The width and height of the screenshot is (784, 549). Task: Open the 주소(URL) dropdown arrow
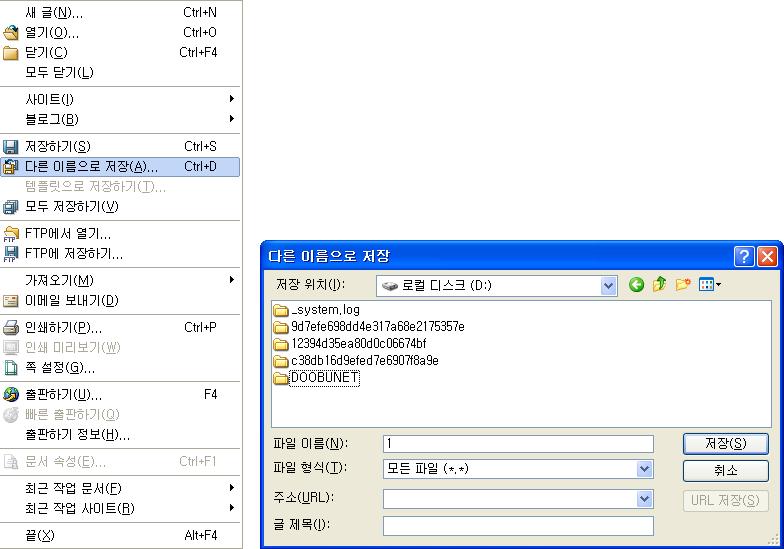[644, 499]
